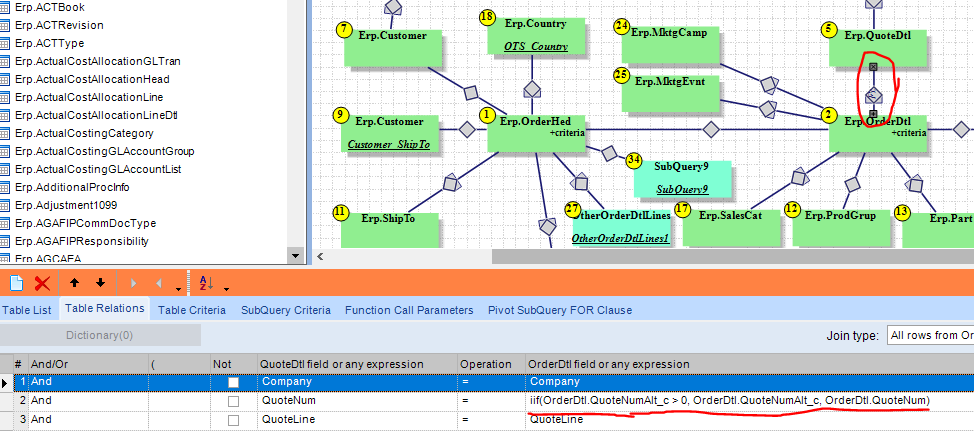Click the diagram horizontal scrollbar thumb
The width and height of the screenshot is (974, 438).
point(733,256)
